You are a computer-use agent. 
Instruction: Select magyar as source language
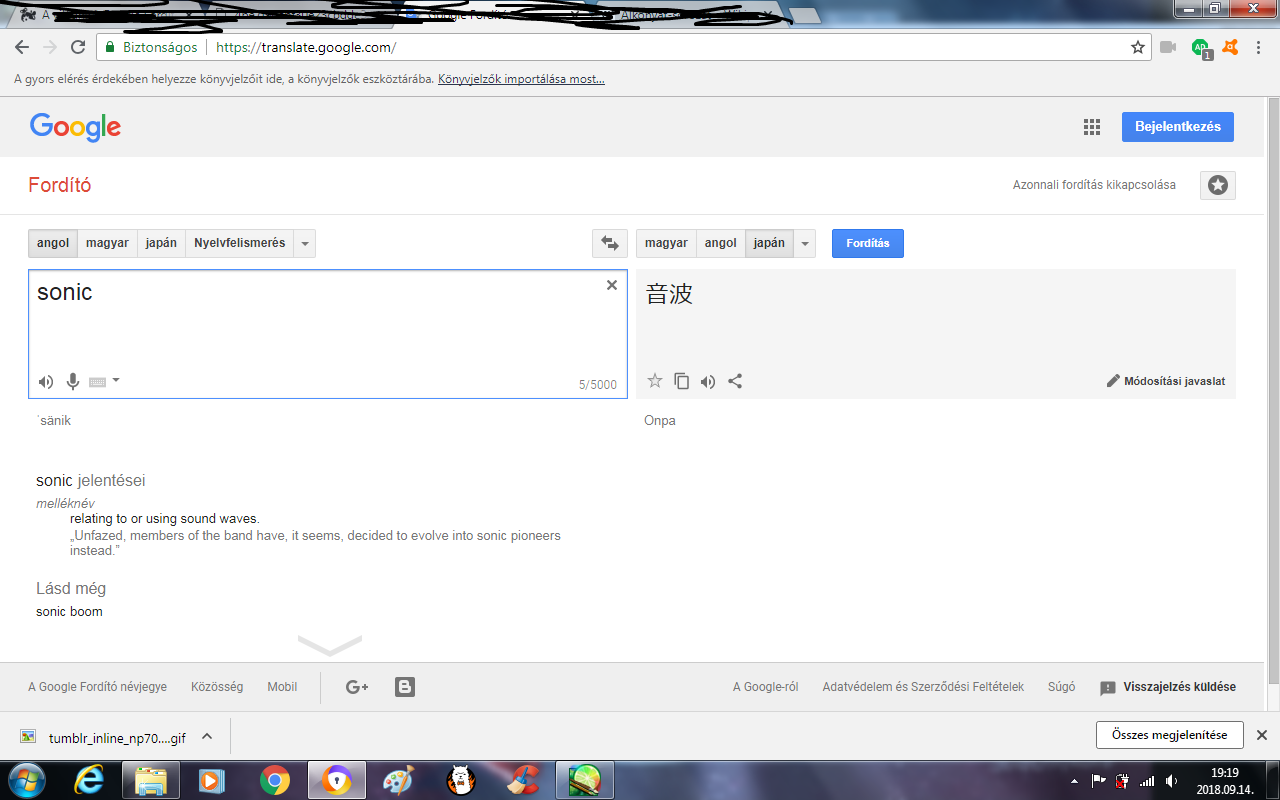(x=107, y=243)
